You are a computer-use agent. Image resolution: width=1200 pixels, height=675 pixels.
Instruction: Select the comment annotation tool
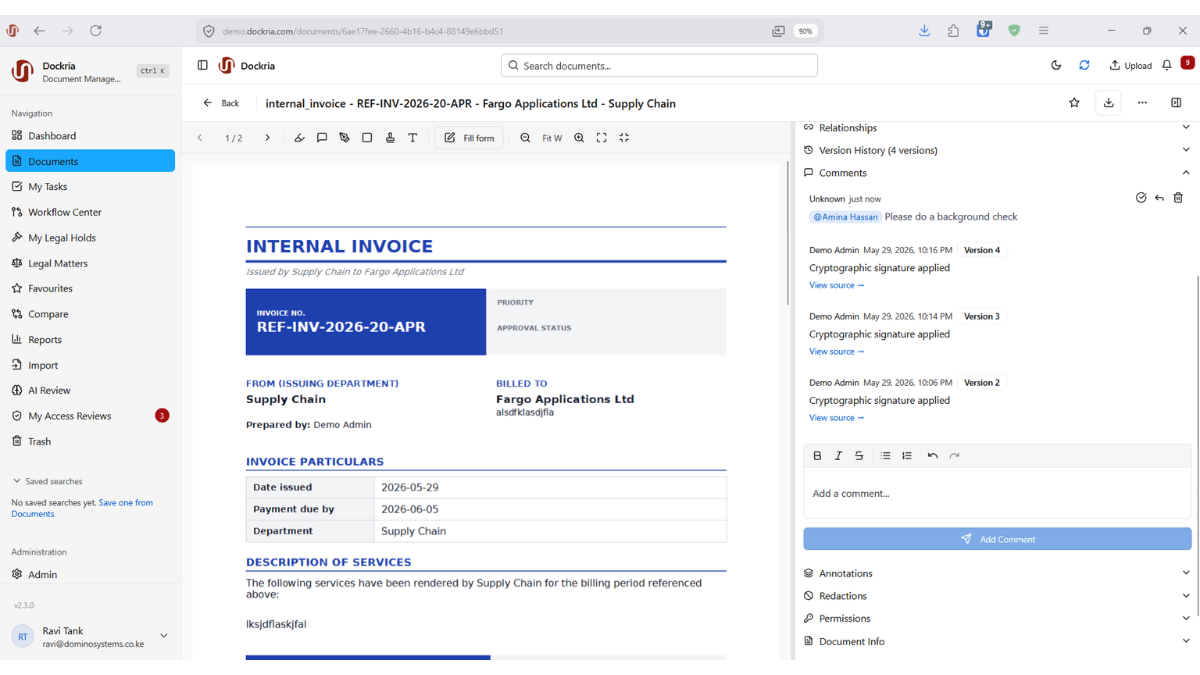pyautogui.click(x=322, y=138)
